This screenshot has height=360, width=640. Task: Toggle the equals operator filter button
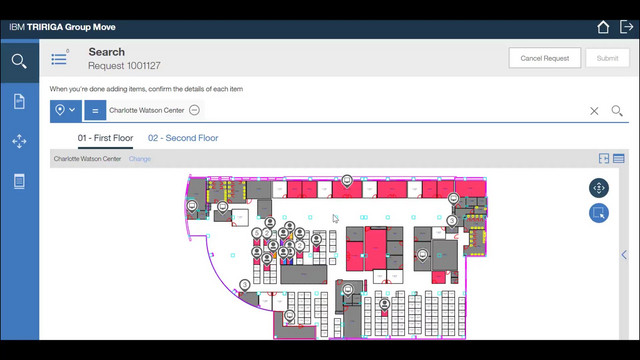tap(95, 111)
